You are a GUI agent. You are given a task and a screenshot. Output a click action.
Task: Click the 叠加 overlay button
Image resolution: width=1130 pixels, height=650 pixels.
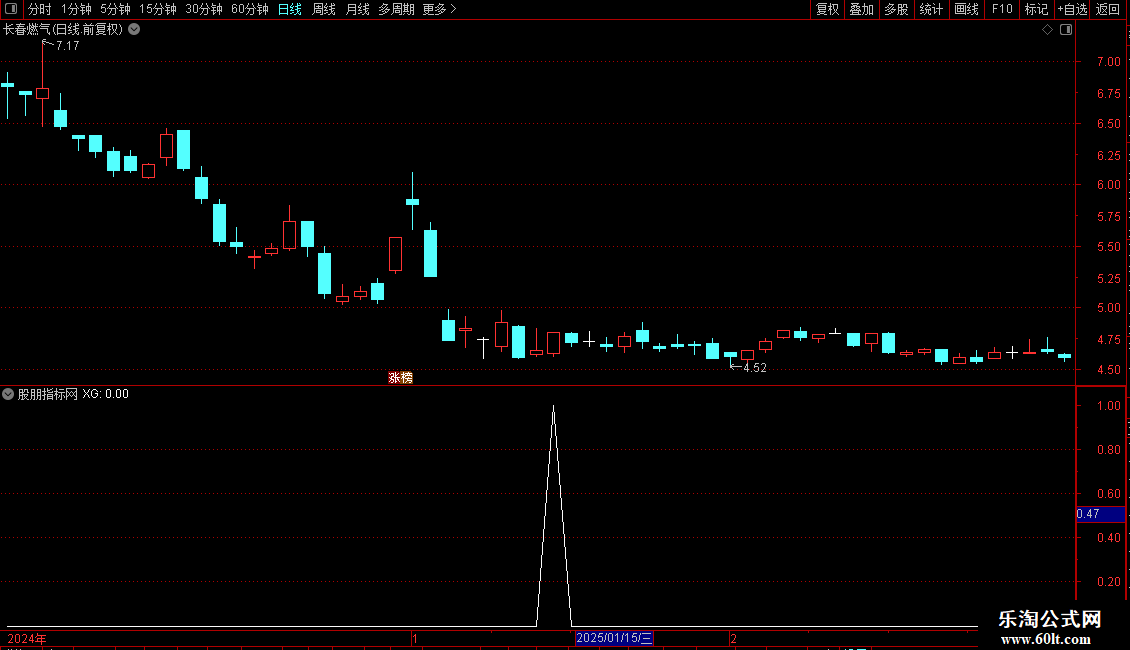coord(861,9)
